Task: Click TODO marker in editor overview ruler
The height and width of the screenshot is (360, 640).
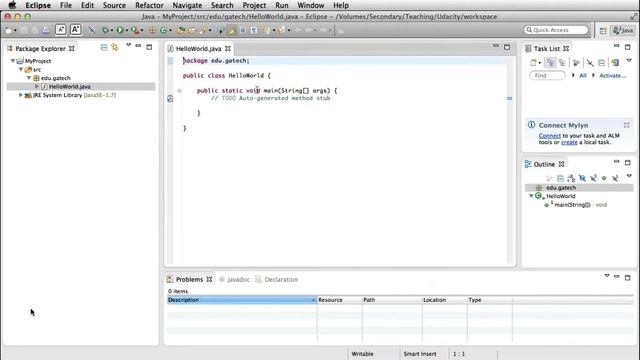Action: 509,98
